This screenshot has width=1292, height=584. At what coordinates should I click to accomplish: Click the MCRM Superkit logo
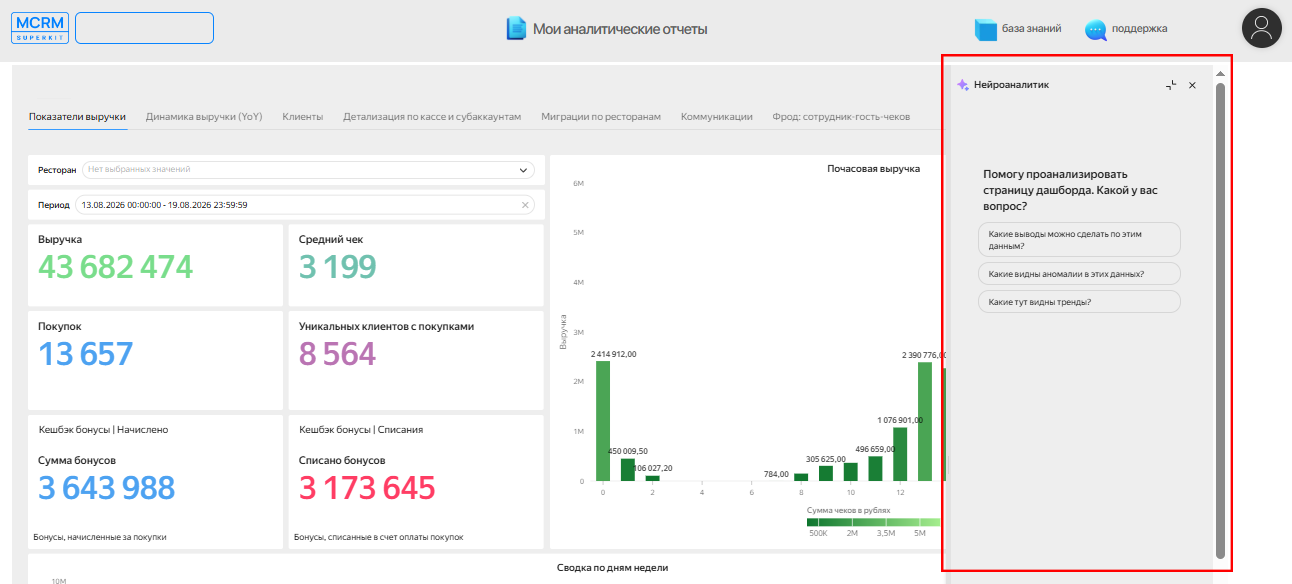[40, 28]
